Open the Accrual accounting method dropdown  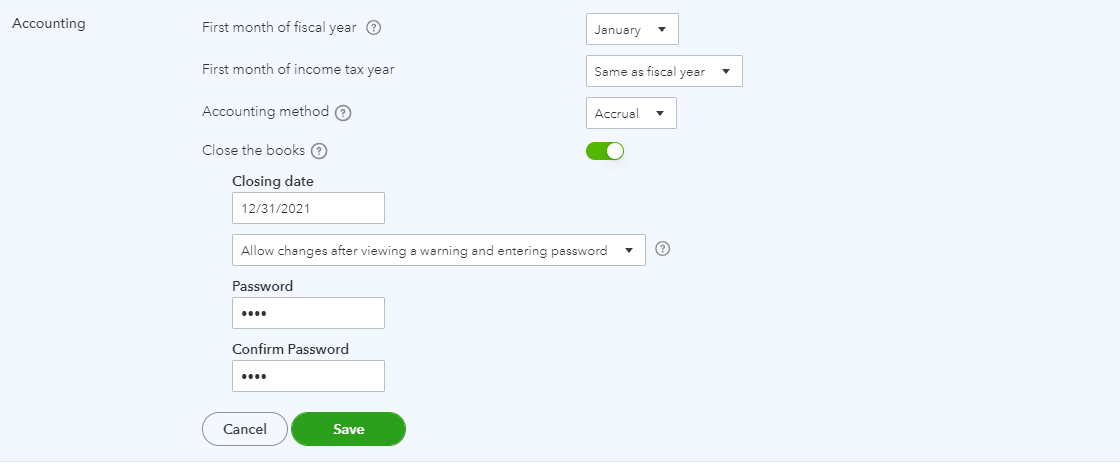(631, 114)
